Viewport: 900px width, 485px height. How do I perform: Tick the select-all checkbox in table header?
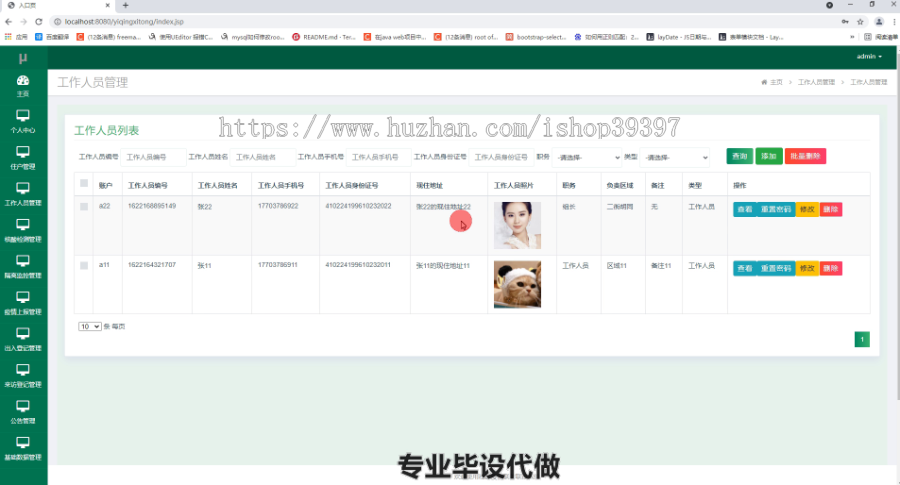pyautogui.click(x=84, y=183)
